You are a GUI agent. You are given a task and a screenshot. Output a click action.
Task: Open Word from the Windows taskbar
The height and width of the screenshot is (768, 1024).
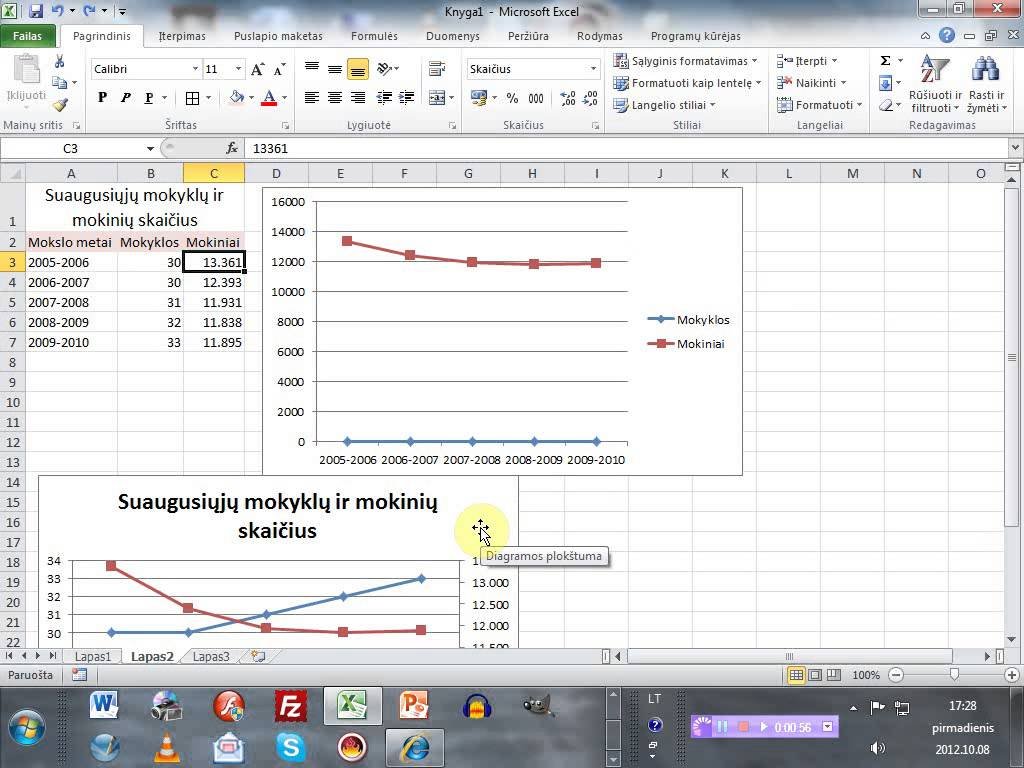pyautogui.click(x=104, y=705)
